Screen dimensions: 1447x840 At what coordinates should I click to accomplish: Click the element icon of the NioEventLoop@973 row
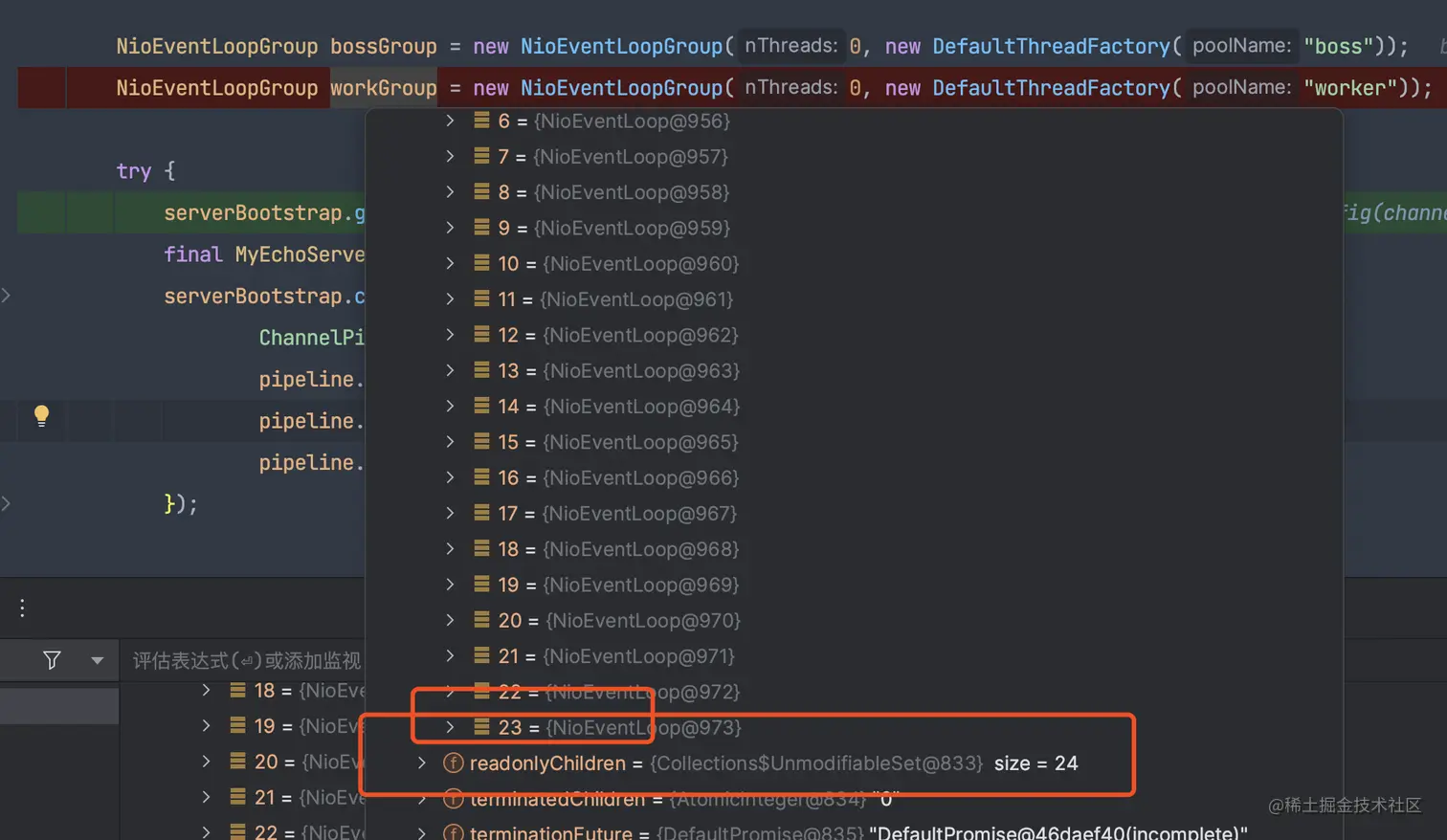pyautogui.click(x=481, y=727)
